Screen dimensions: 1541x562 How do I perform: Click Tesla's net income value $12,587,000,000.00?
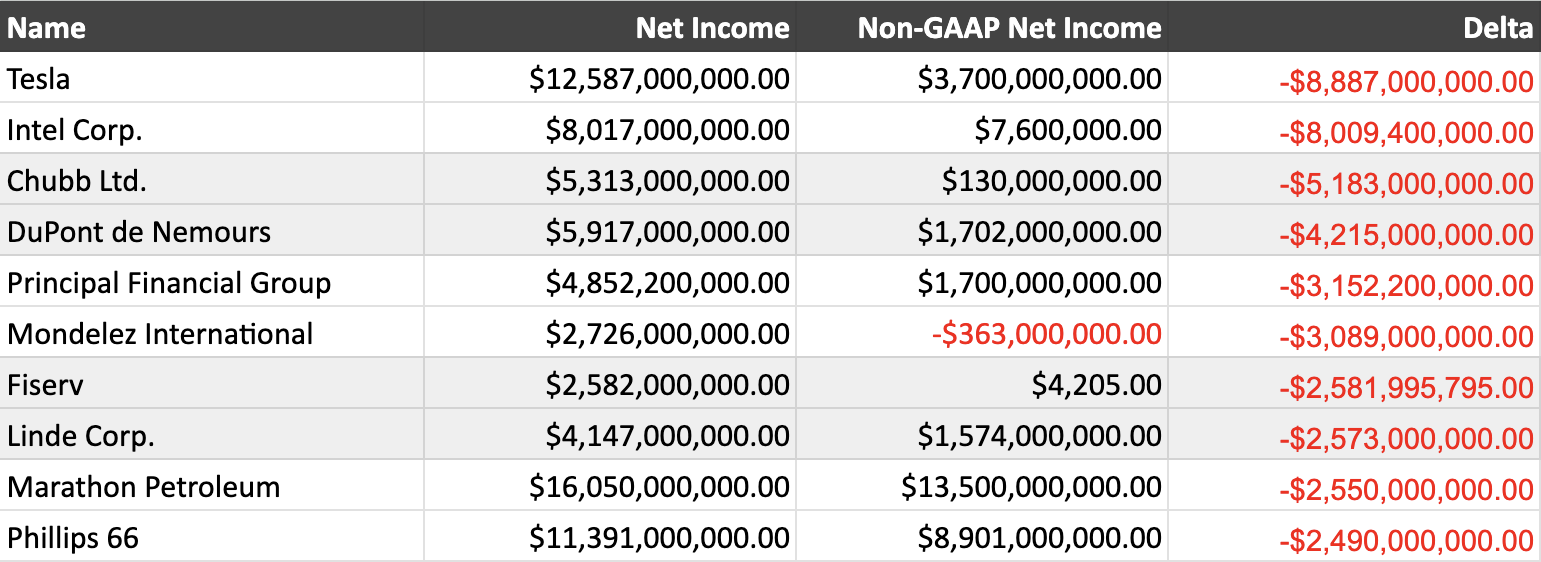(659, 78)
